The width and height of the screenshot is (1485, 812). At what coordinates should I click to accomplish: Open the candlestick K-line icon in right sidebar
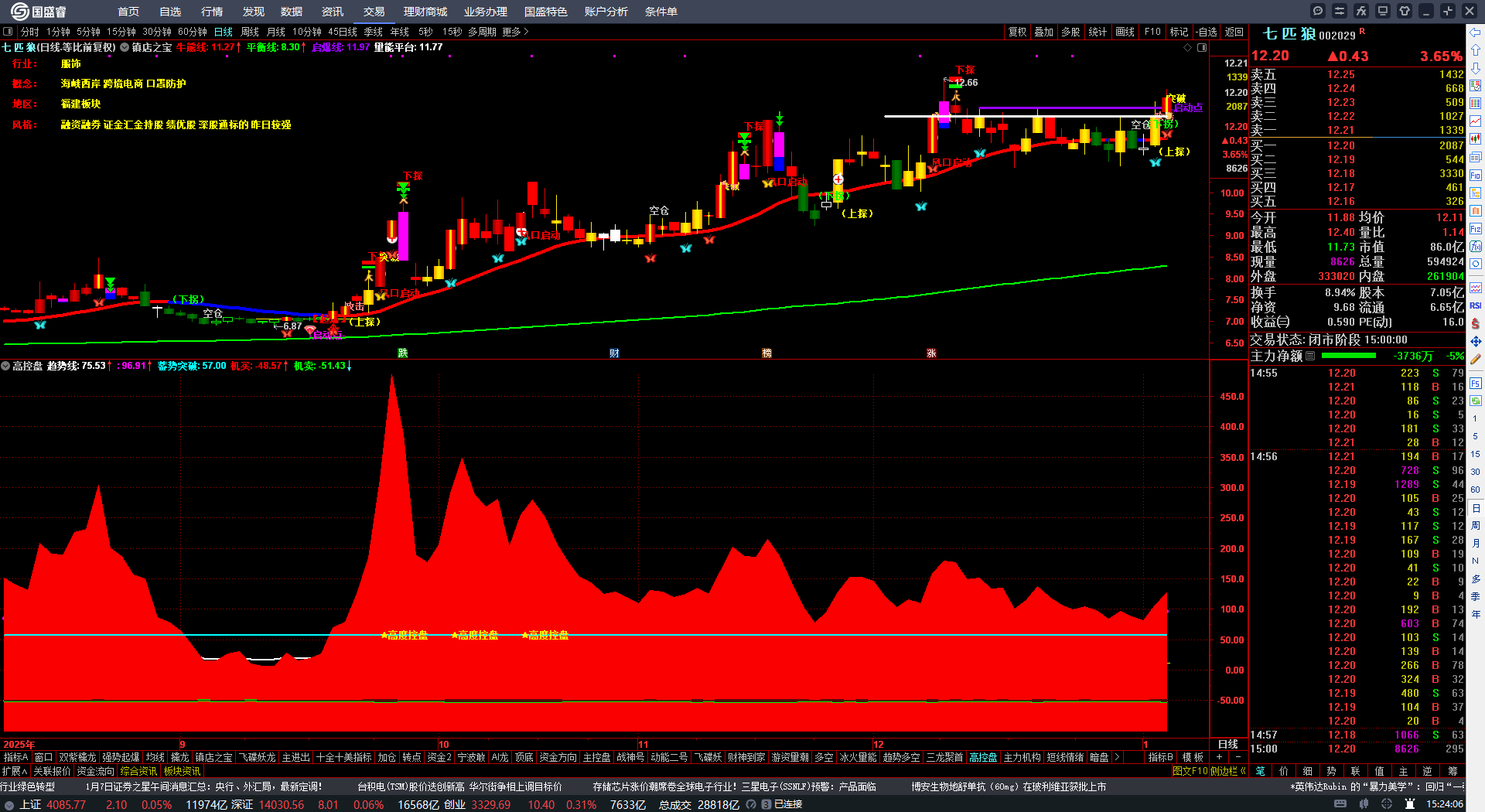click(1476, 139)
